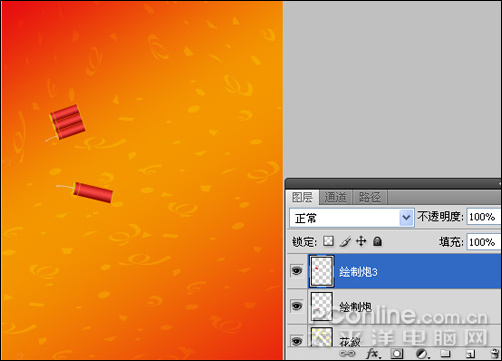The image size is (502, 361).
Task: Create new adjustment layer half-circle icon
Action: [x=422, y=354]
